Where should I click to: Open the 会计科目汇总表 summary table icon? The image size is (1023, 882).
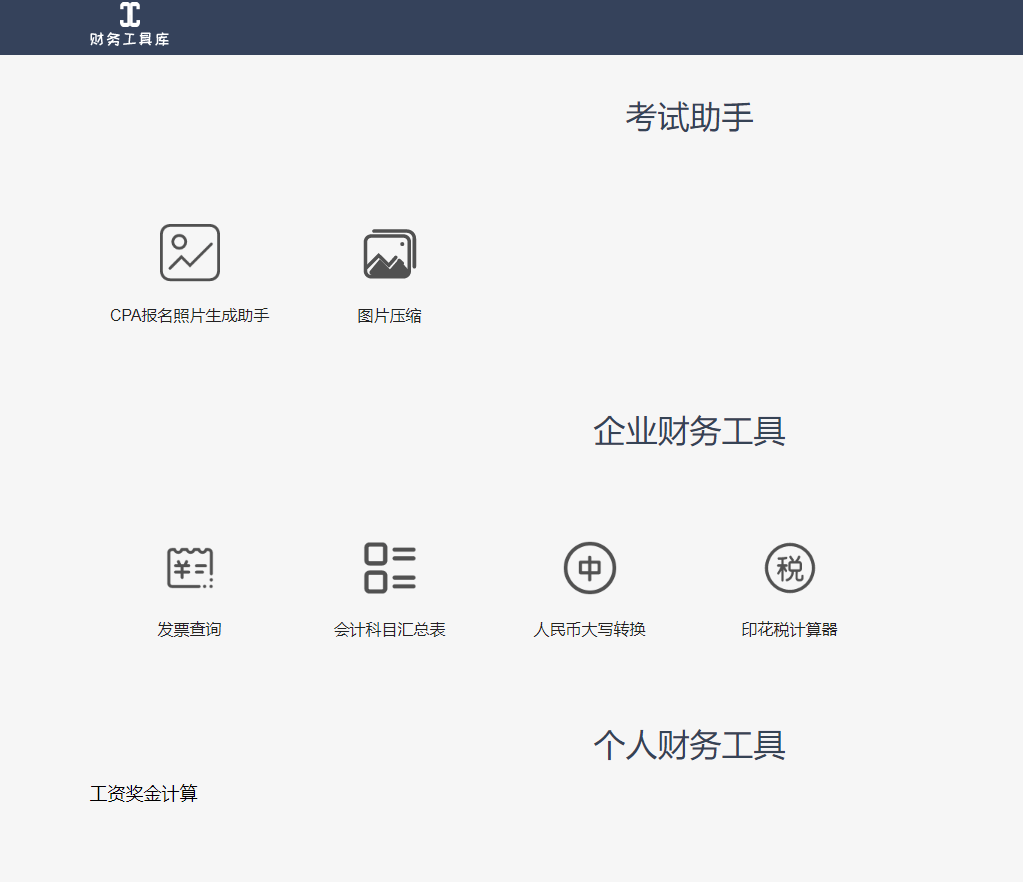389,567
